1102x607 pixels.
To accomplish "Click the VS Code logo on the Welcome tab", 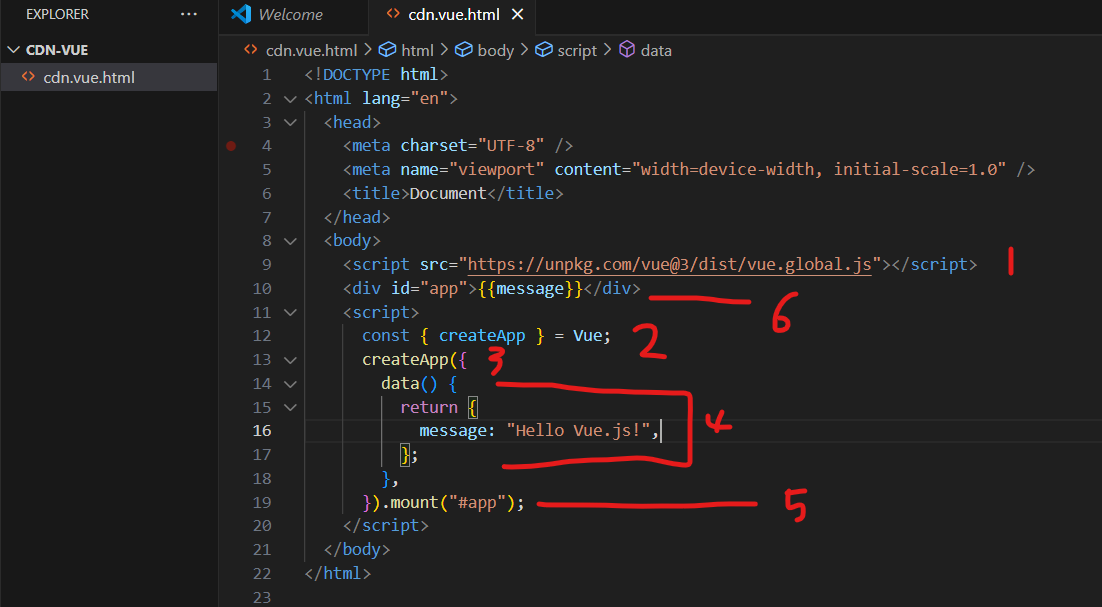I will coord(240,14).
